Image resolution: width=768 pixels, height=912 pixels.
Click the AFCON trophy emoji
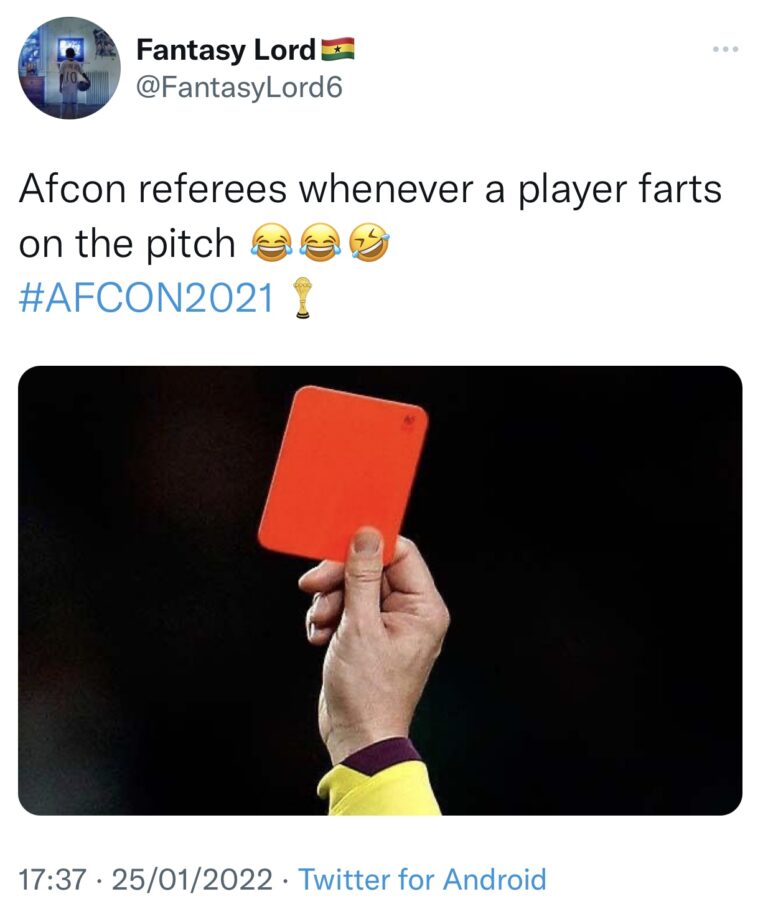pos(302,298)
